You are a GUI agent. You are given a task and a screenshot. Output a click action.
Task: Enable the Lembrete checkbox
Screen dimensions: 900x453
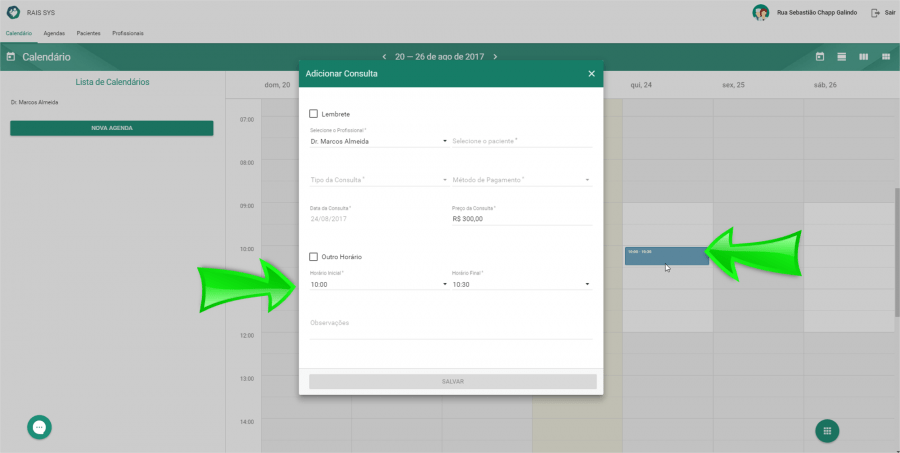pos(313,114)
